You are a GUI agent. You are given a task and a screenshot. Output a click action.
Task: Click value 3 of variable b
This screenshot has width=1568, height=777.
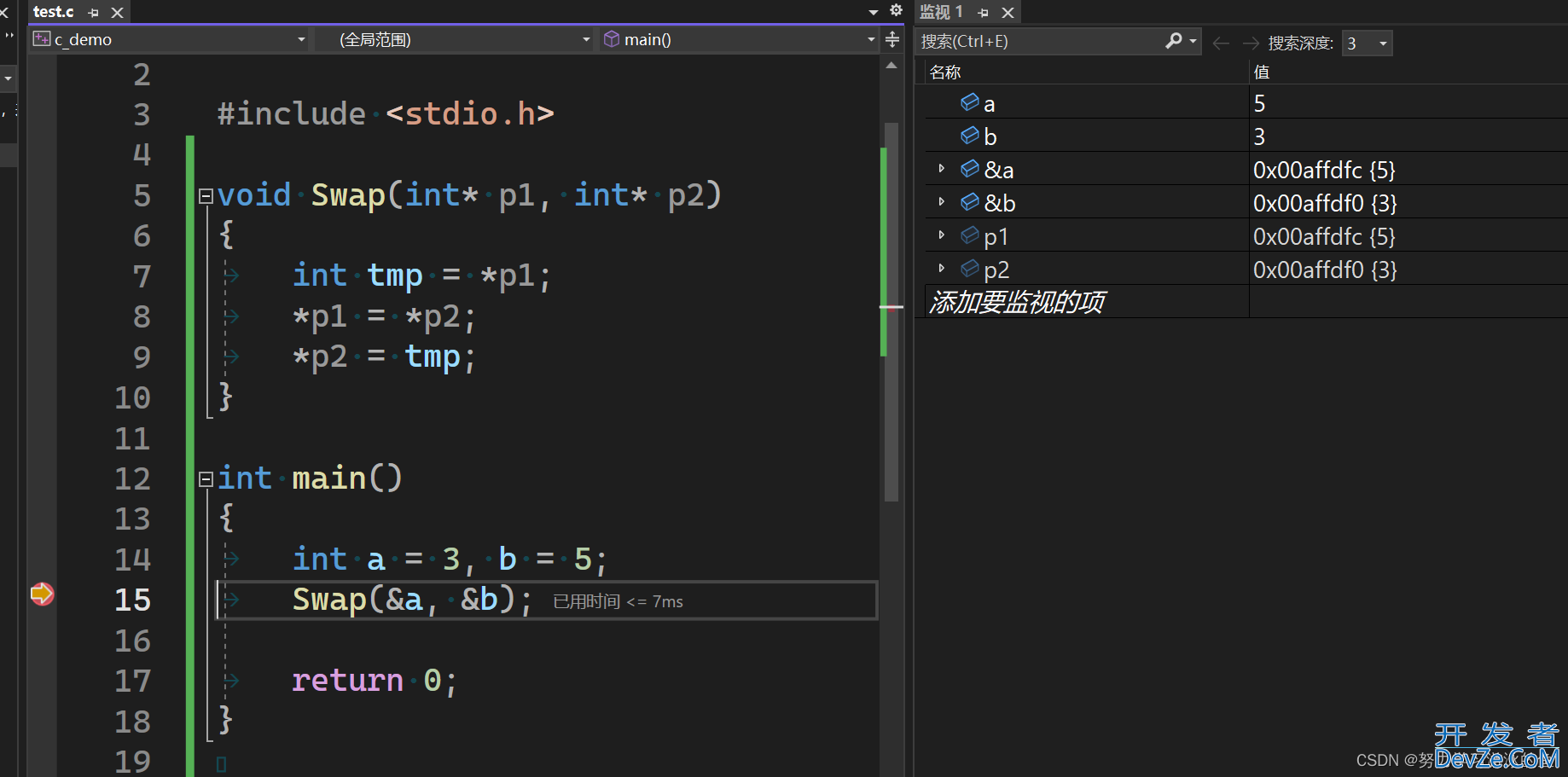click(x=1260, y=136)
